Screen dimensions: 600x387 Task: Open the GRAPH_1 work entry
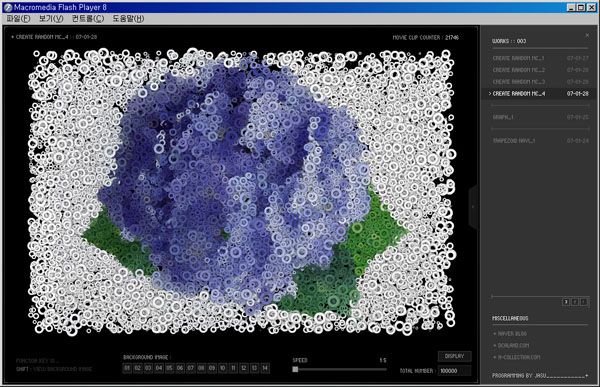click(540, 117)
